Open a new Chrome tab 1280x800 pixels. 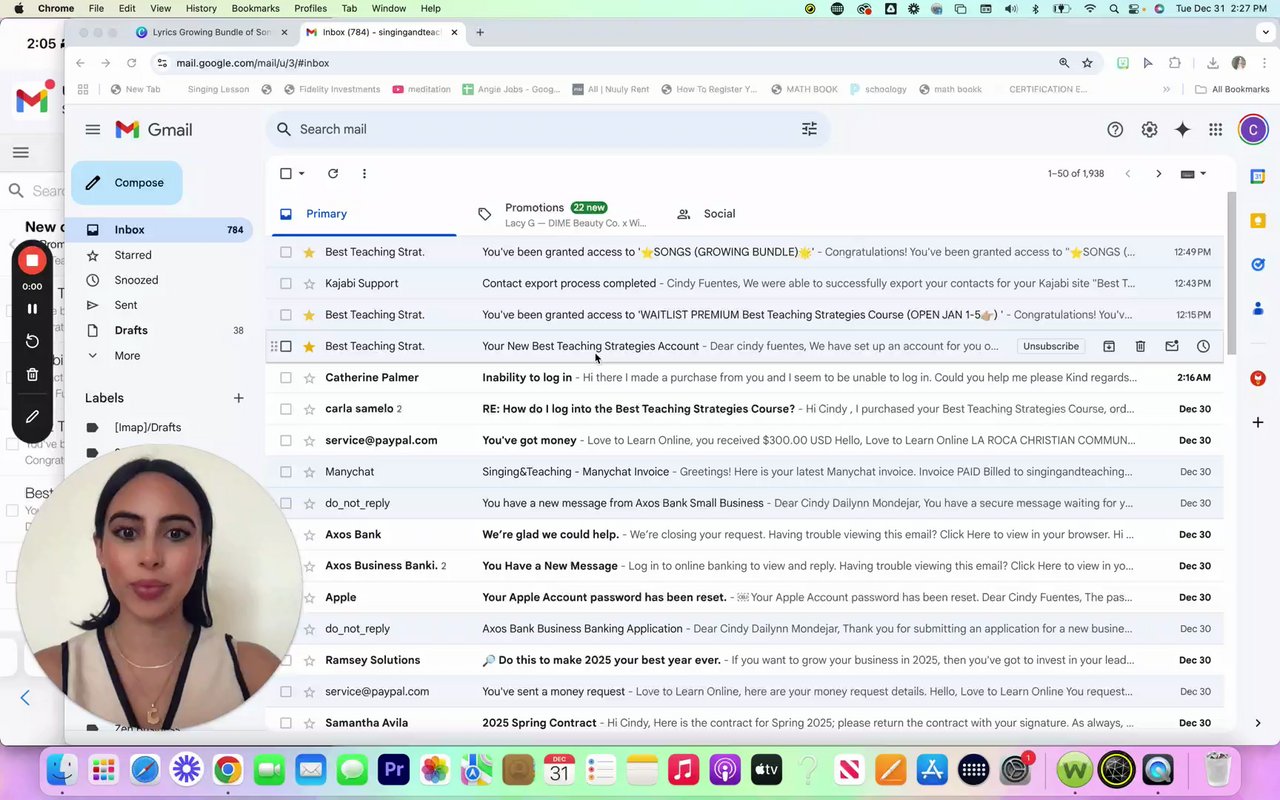coord(480,32)
